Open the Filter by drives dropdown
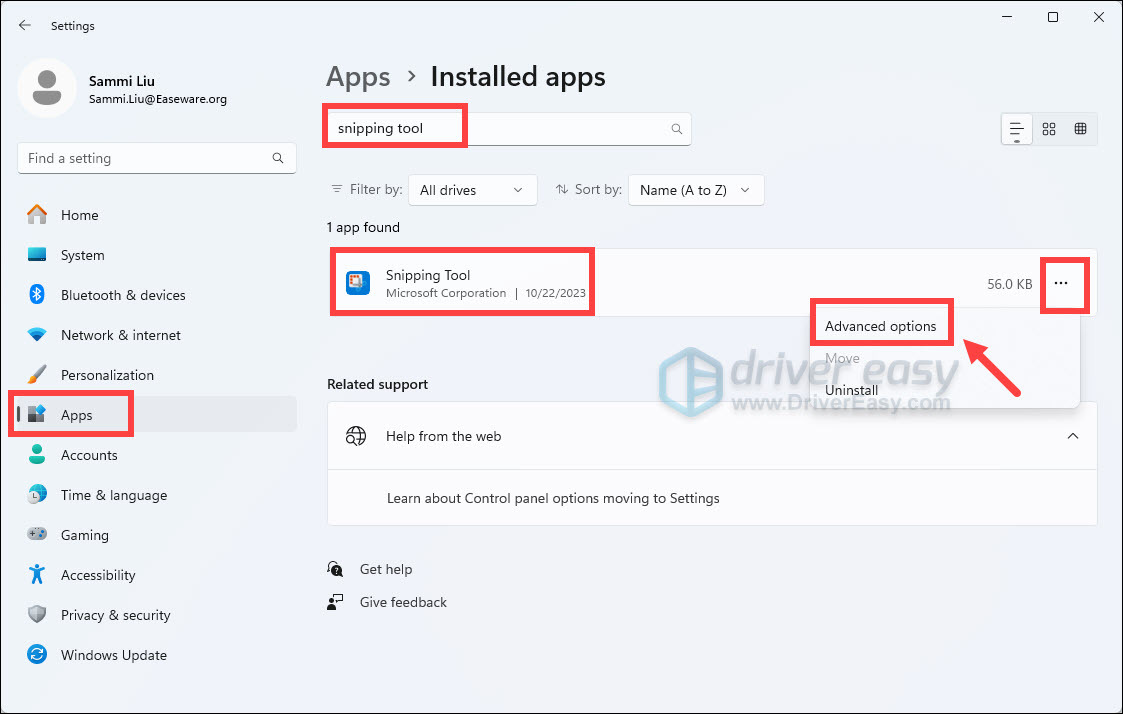This screenshot has height=714, width=1123. point(472,190)
